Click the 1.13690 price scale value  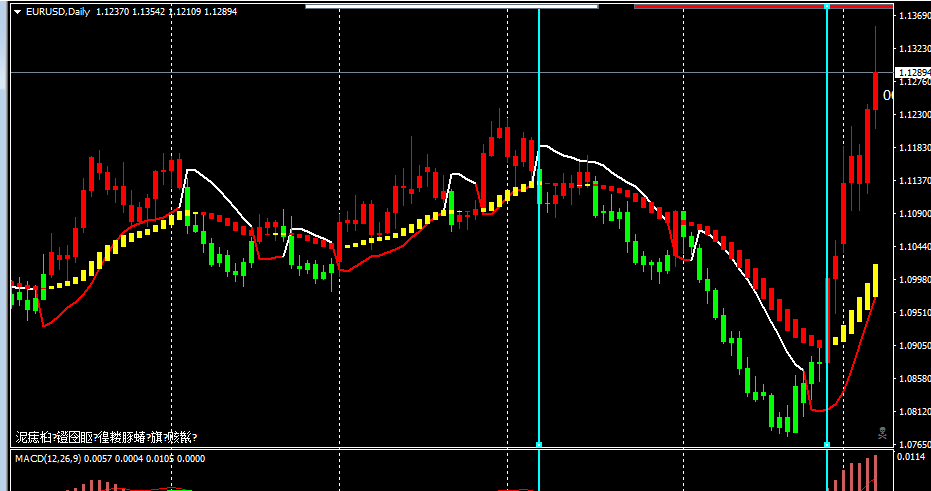(x=913, y=17)
